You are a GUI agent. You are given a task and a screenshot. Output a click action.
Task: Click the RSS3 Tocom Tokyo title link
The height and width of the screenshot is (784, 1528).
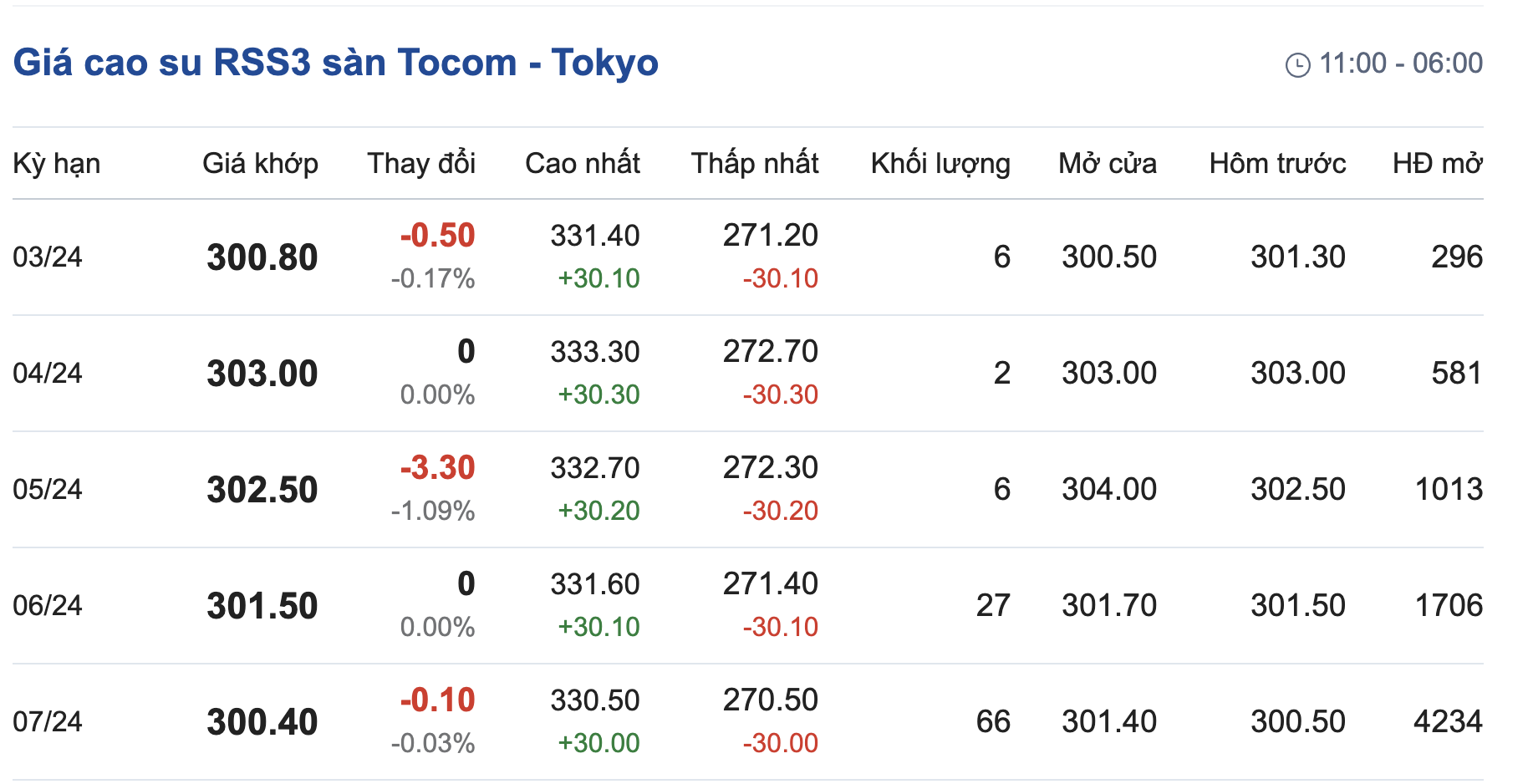[x=335, y=63]
